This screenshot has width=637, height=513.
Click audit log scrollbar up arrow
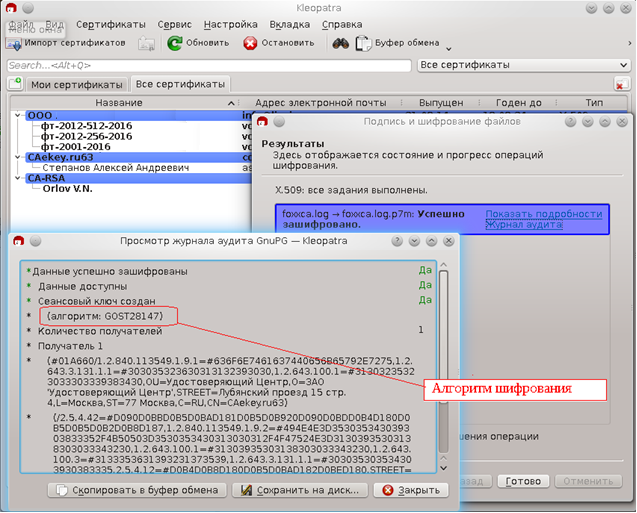[444, 266]
